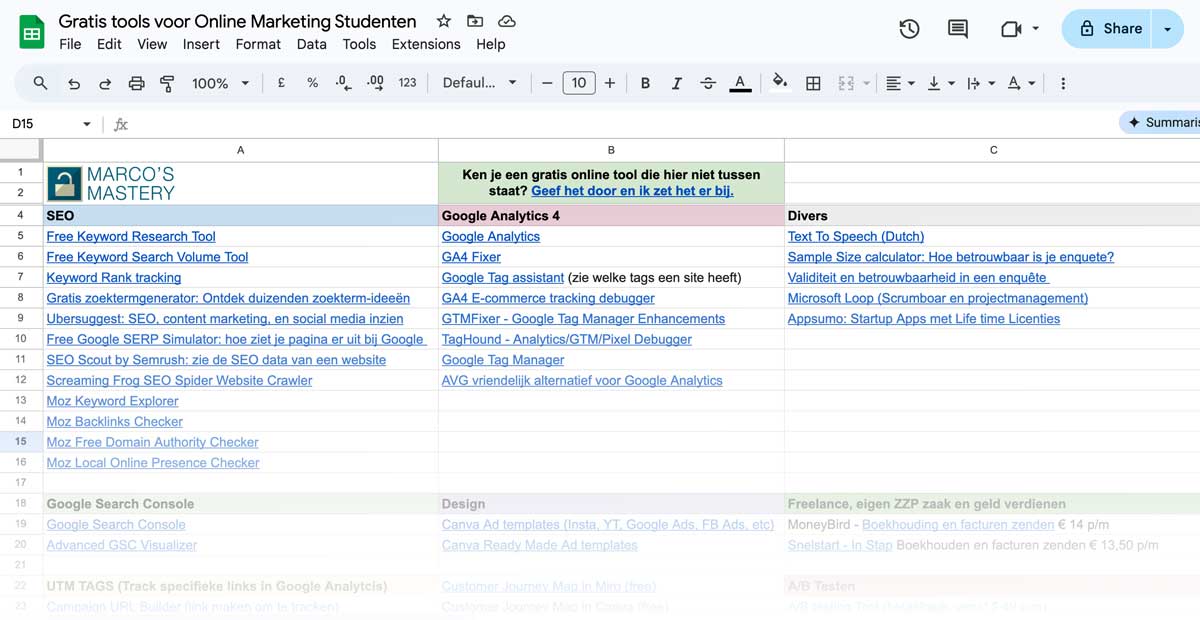Open the Insert menu
1200x620 pixels.
pos(201,44)
